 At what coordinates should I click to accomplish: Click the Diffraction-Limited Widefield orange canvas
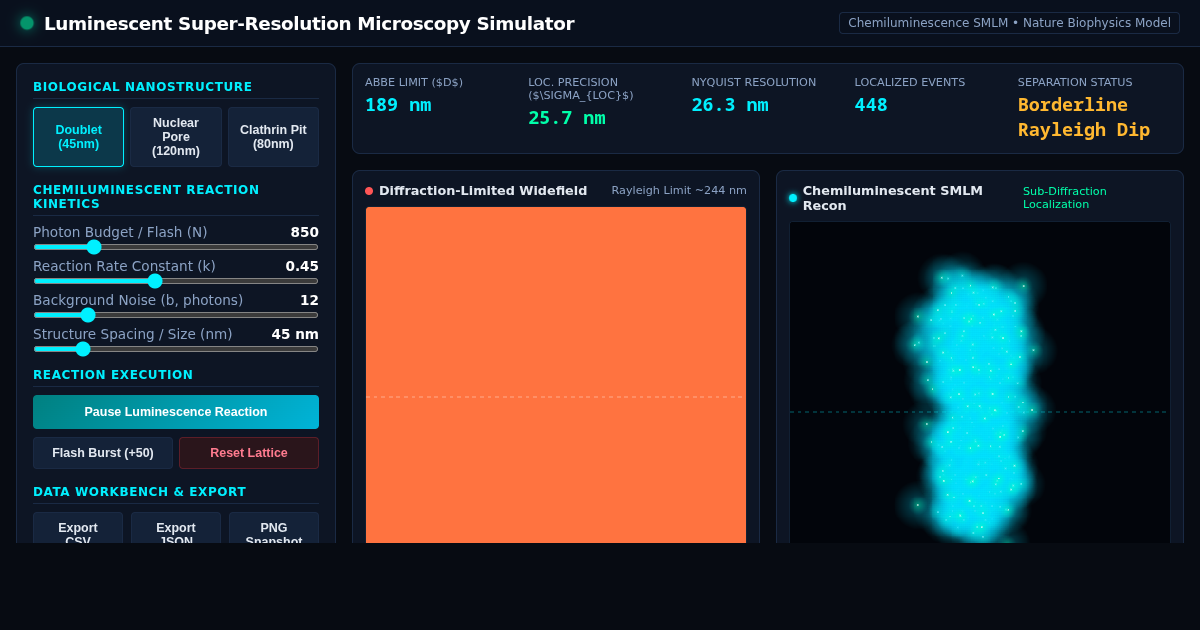pos(556,375)
